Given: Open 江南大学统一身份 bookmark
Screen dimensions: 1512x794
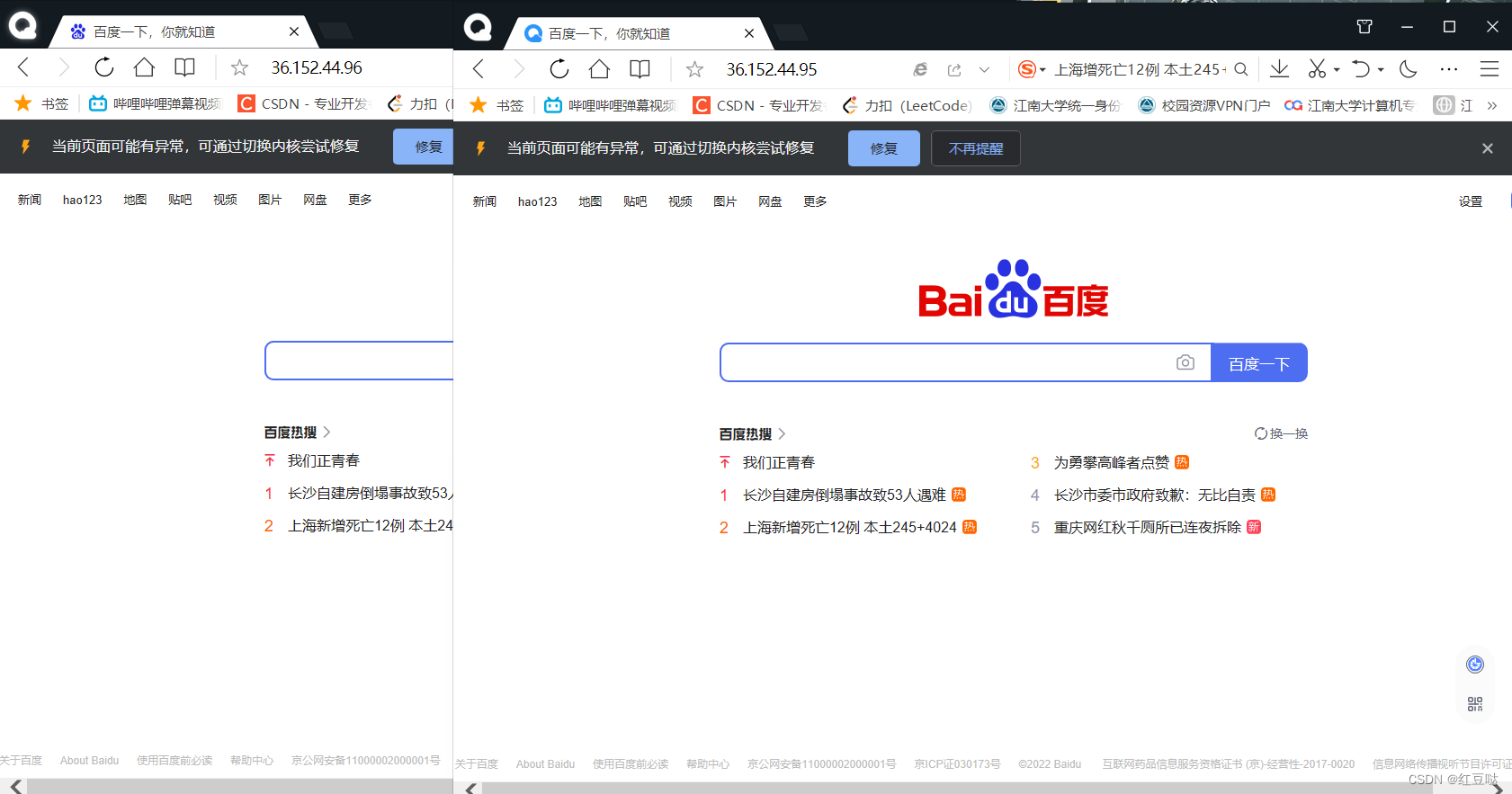Looking at the screenshot, I should [1055, 105].
